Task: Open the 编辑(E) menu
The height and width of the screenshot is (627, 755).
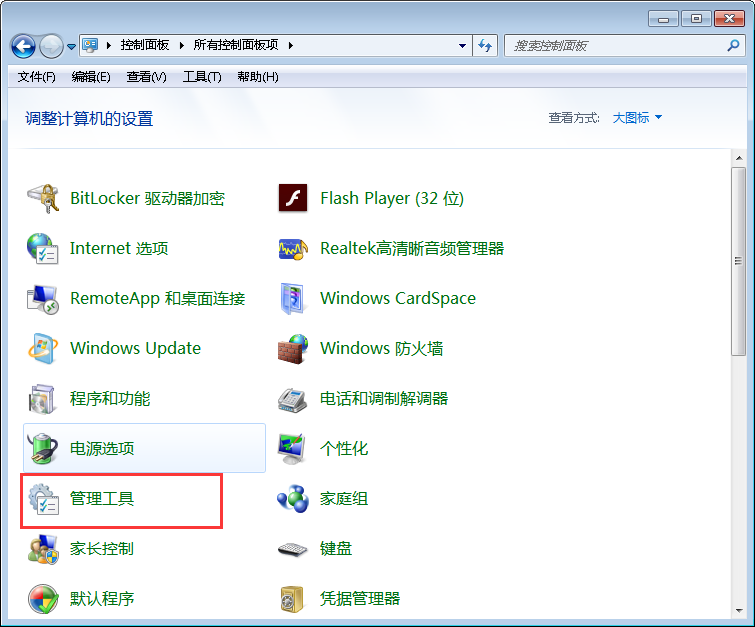Action: coord(91,77)
